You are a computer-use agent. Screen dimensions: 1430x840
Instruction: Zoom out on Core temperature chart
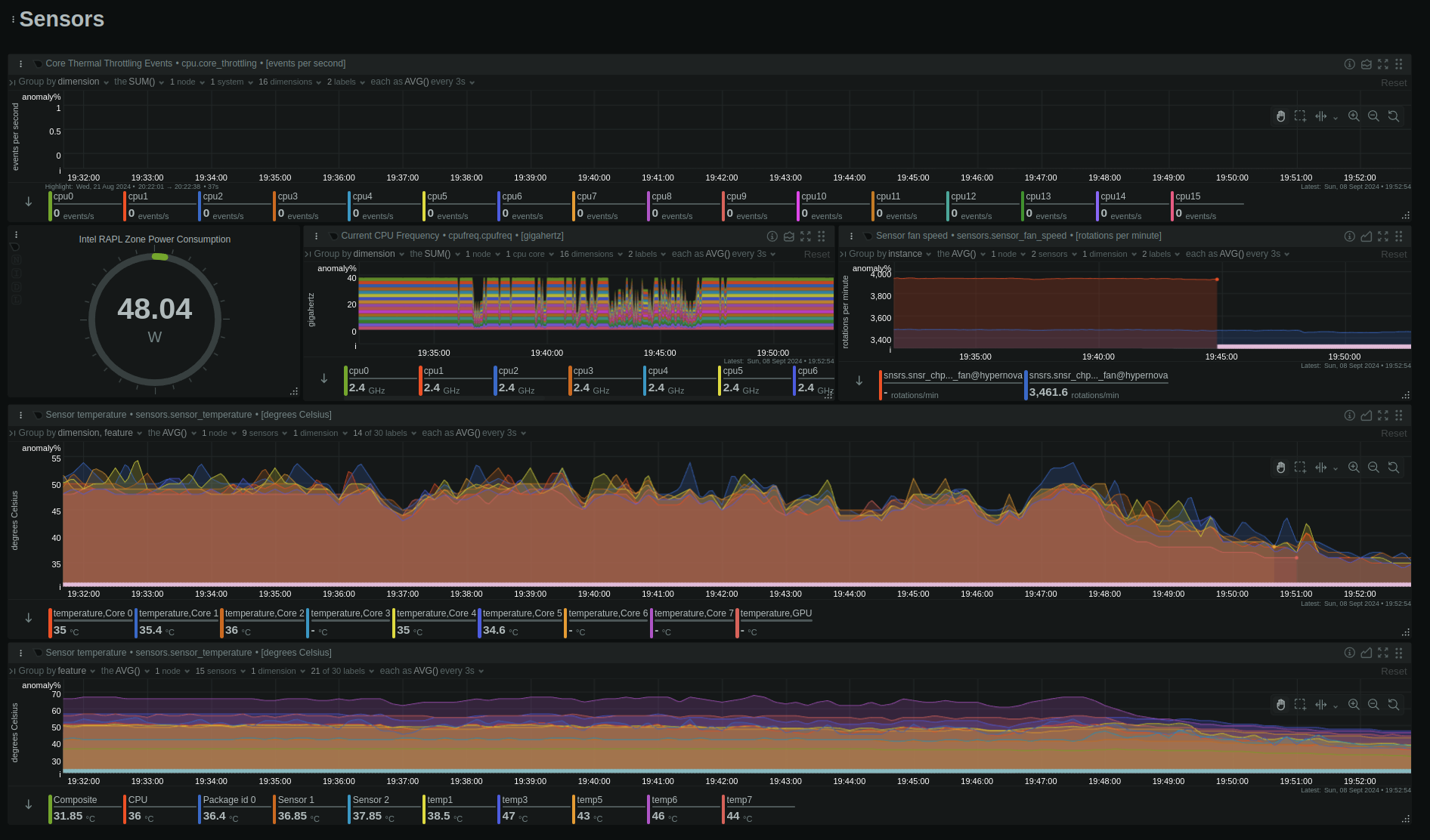coord(1373,468)
